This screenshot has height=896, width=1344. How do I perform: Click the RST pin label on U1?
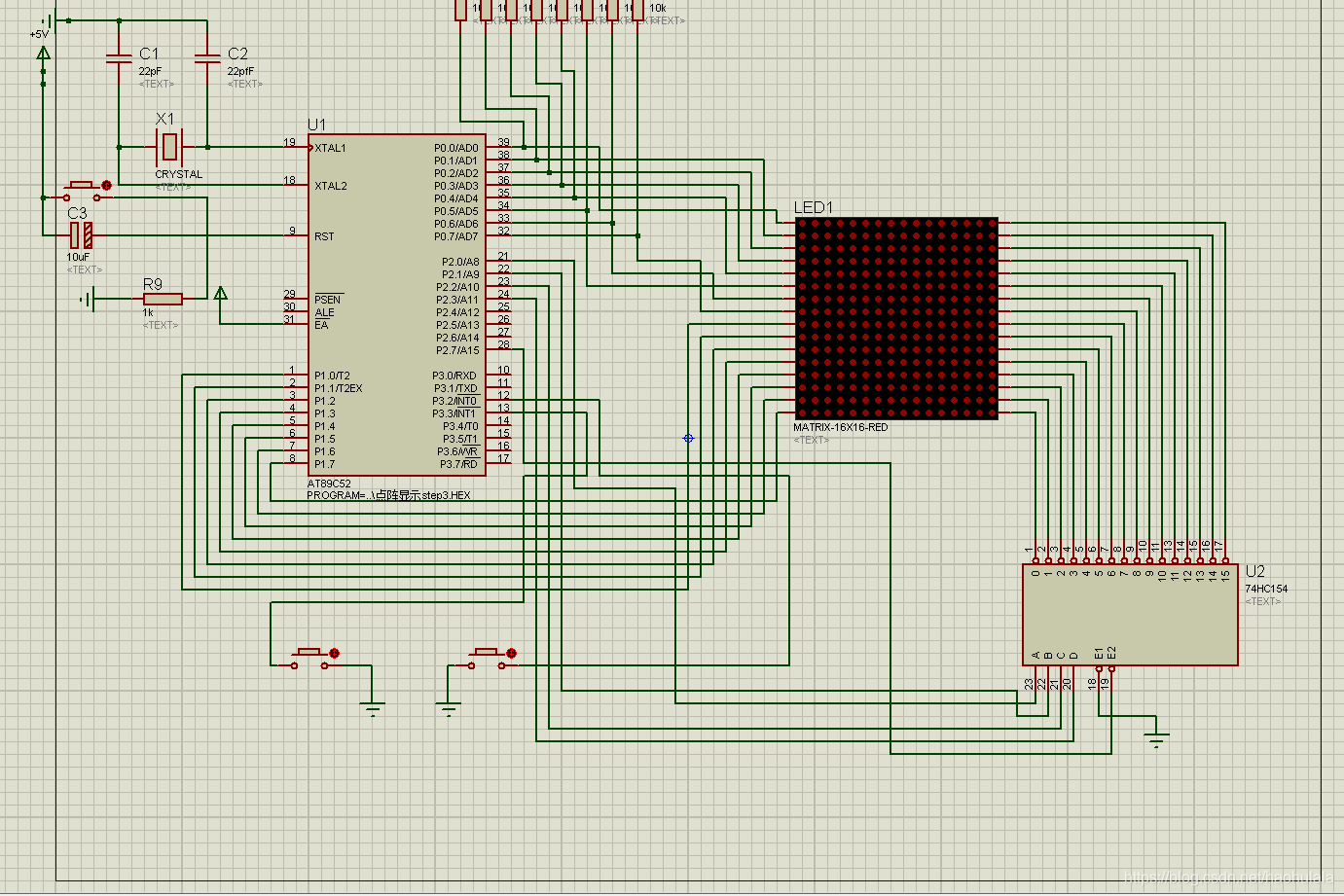point(324,236)
